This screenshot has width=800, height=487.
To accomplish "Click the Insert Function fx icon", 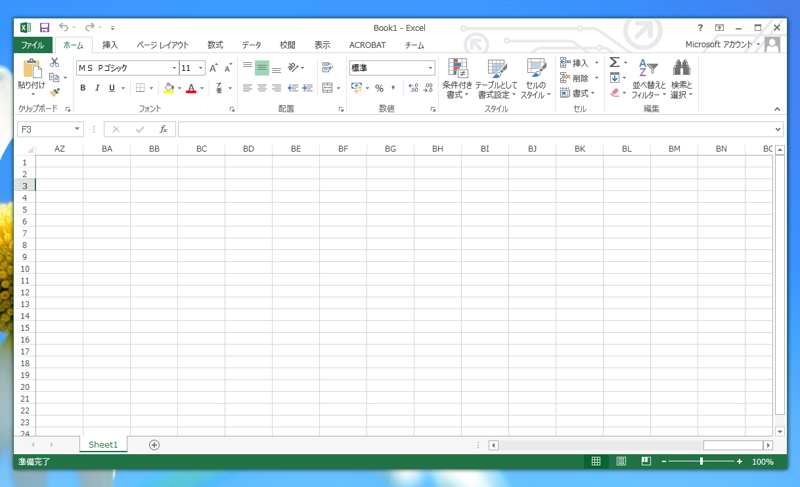I will pyautogui.click(x=163, y=129).
